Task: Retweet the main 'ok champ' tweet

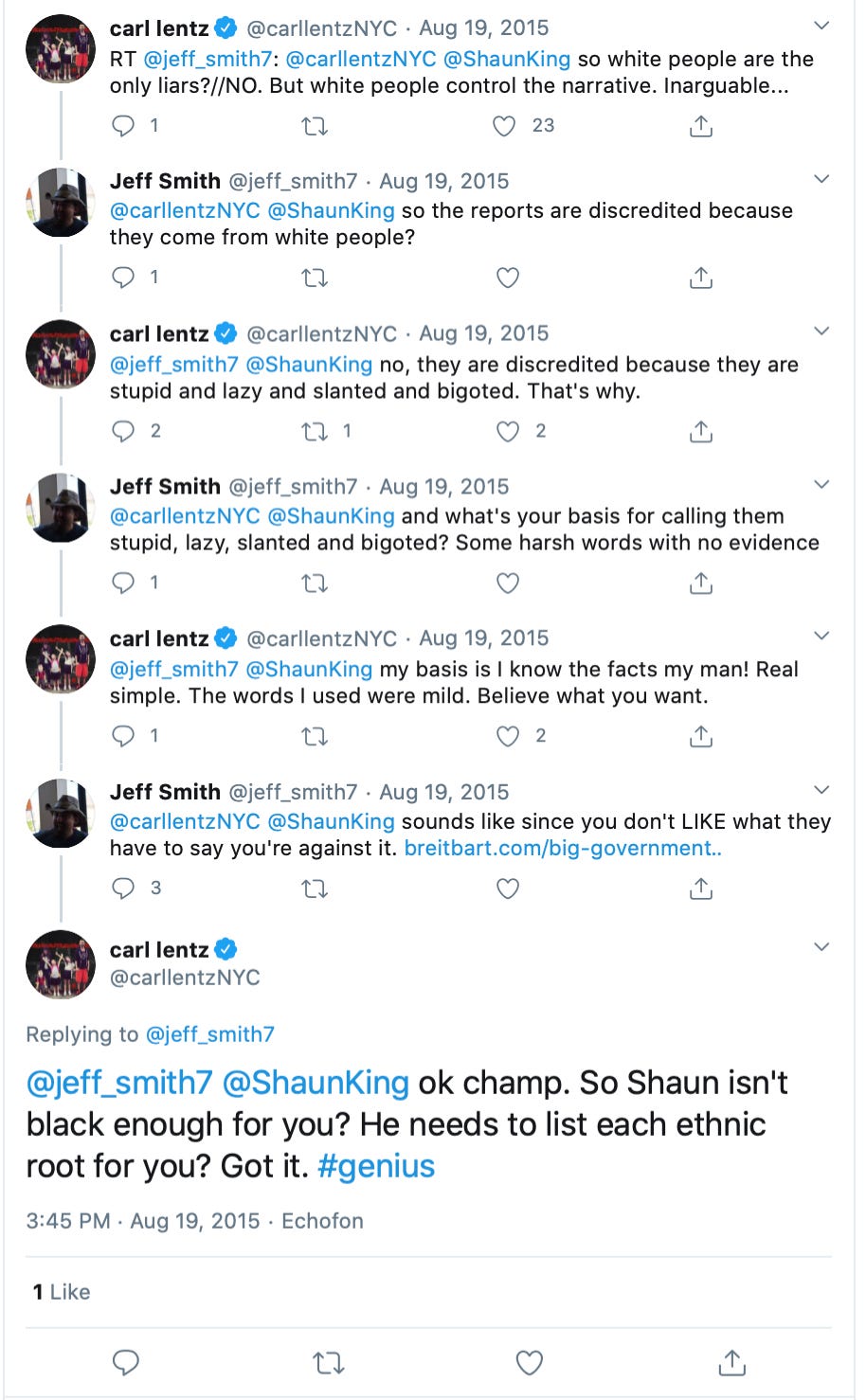Action: tap(328, 1363)
